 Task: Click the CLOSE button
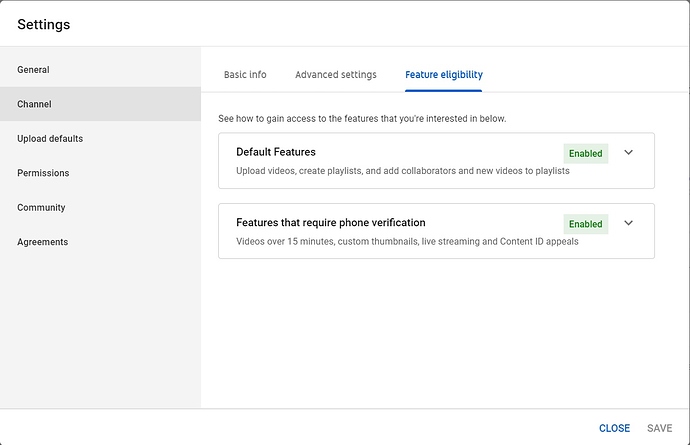[614, 428]
